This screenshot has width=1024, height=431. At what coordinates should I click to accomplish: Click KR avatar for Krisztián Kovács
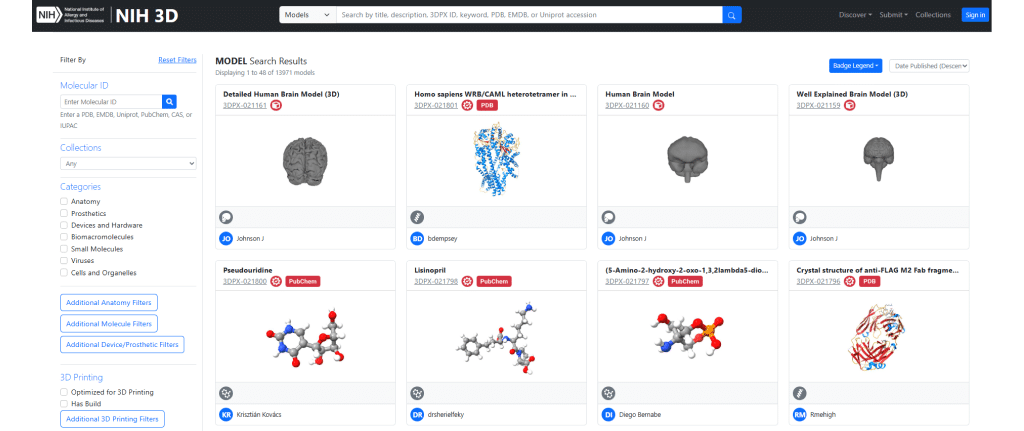[x=226, y=415]
